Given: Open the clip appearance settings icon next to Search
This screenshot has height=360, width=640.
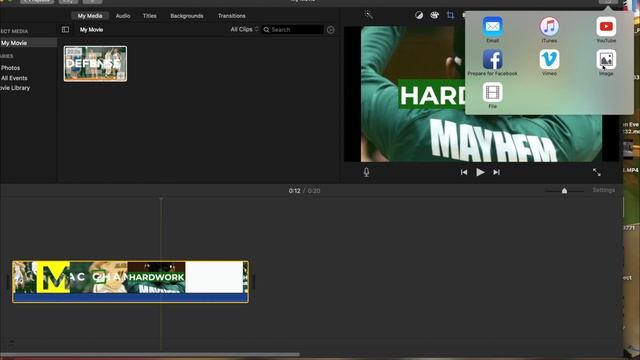Looking at the screenshot, I should 331,30.
